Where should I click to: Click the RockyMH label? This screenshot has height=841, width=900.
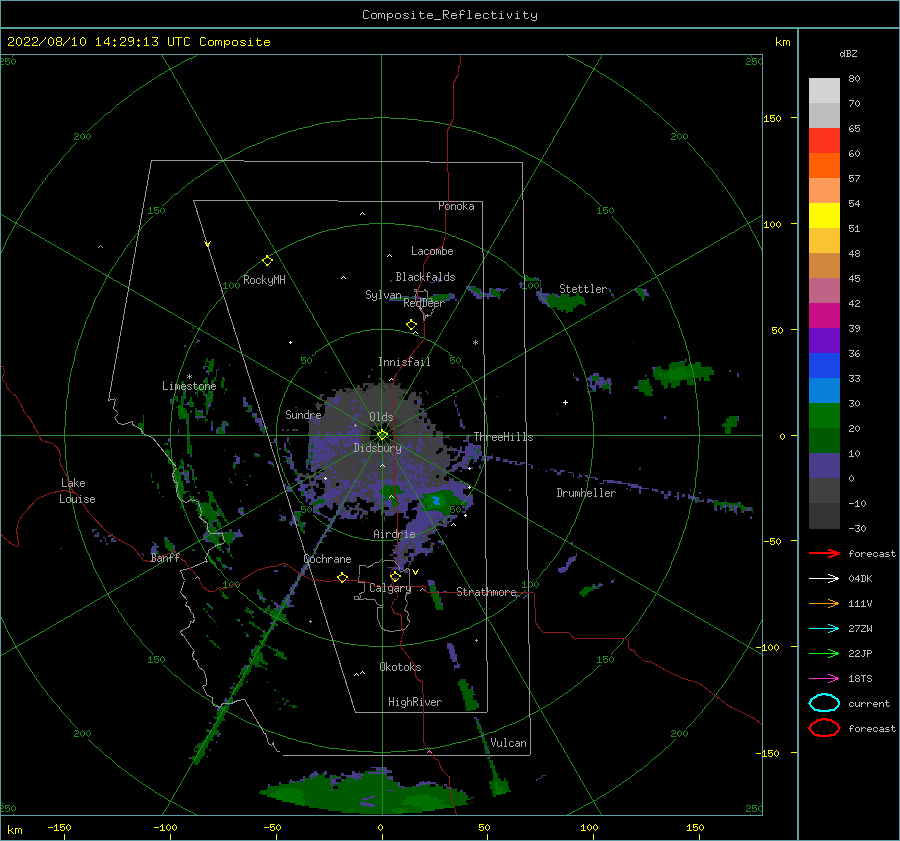tap(264, 280)
